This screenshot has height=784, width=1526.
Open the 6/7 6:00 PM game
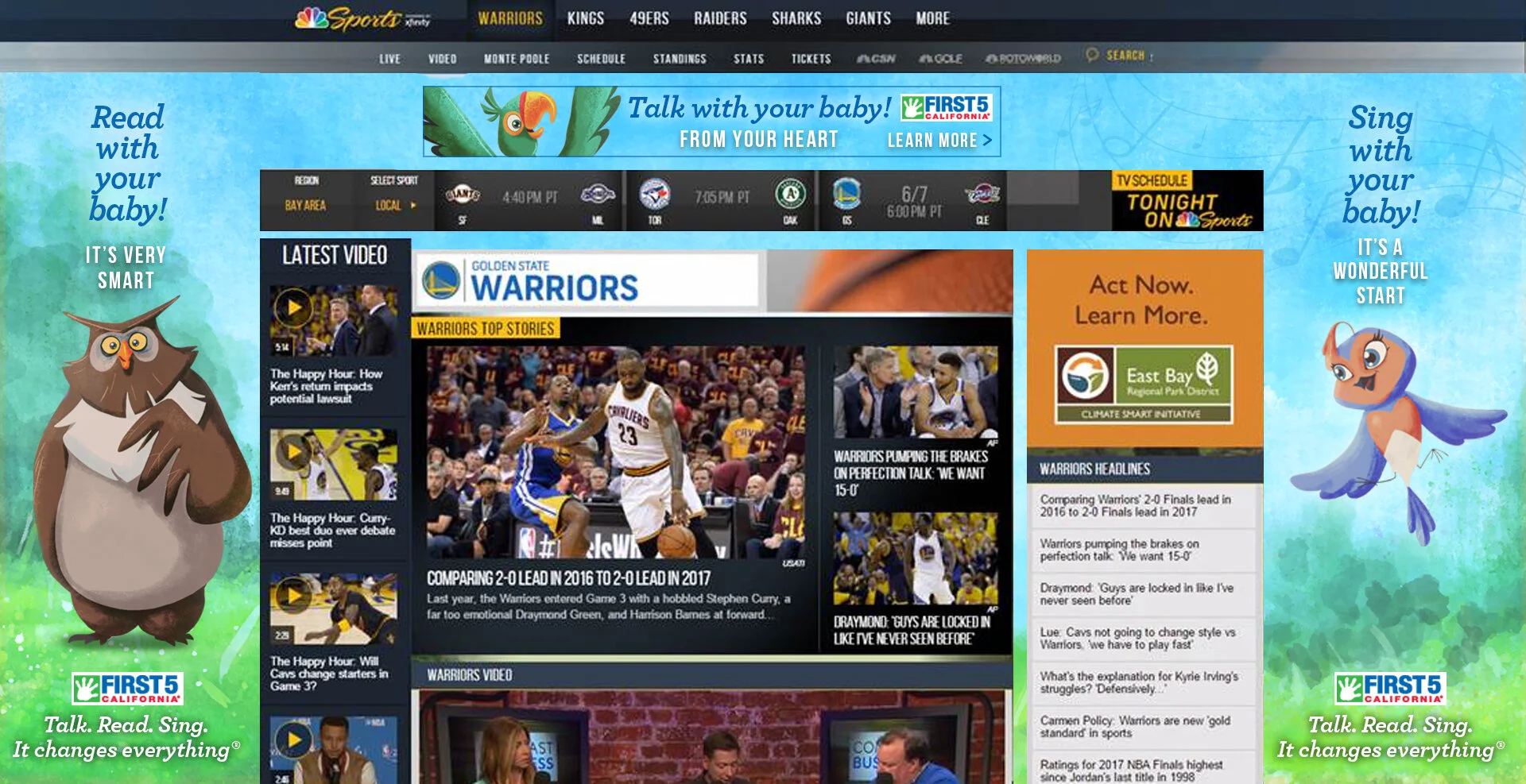point(914,202)
